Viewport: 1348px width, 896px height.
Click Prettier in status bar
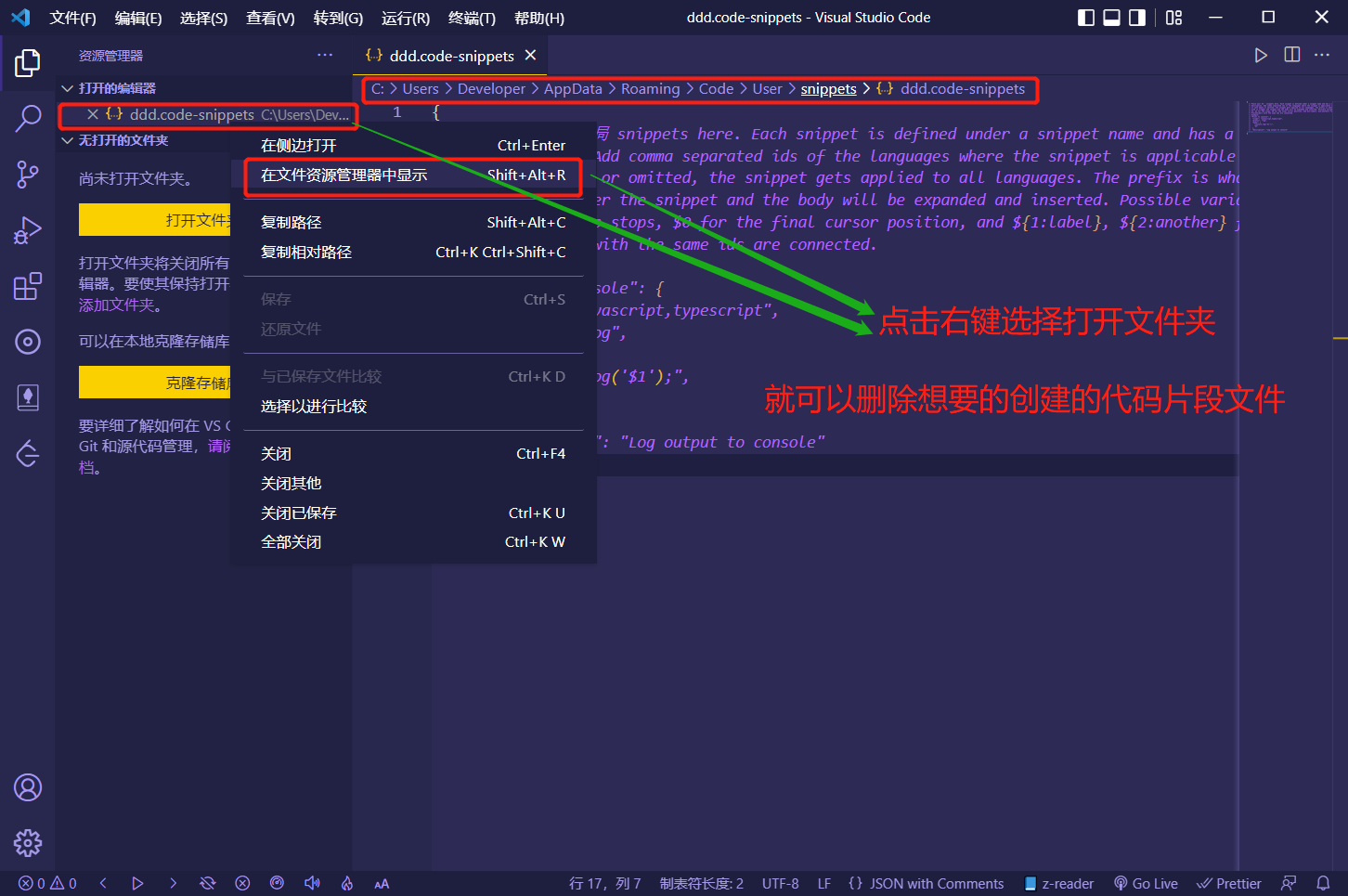point(1229,884)
